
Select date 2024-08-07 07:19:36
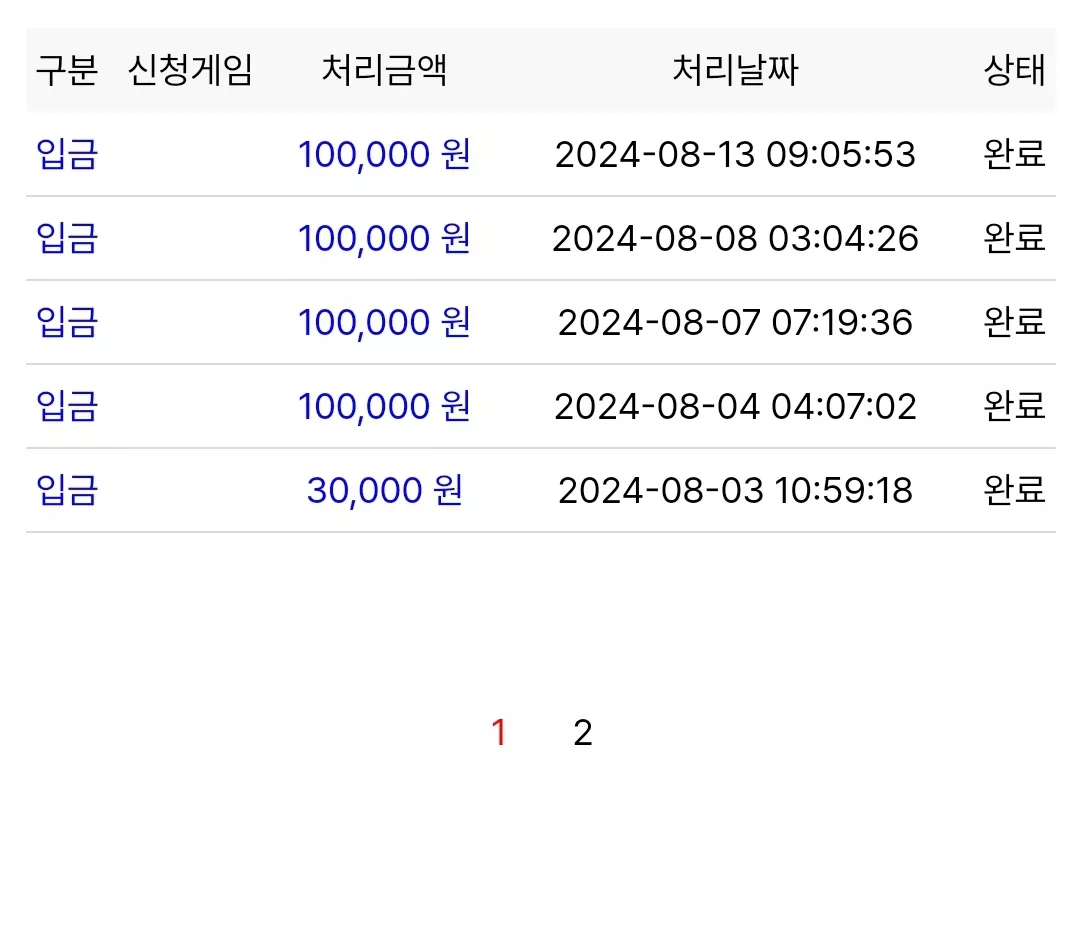point(735,322)
